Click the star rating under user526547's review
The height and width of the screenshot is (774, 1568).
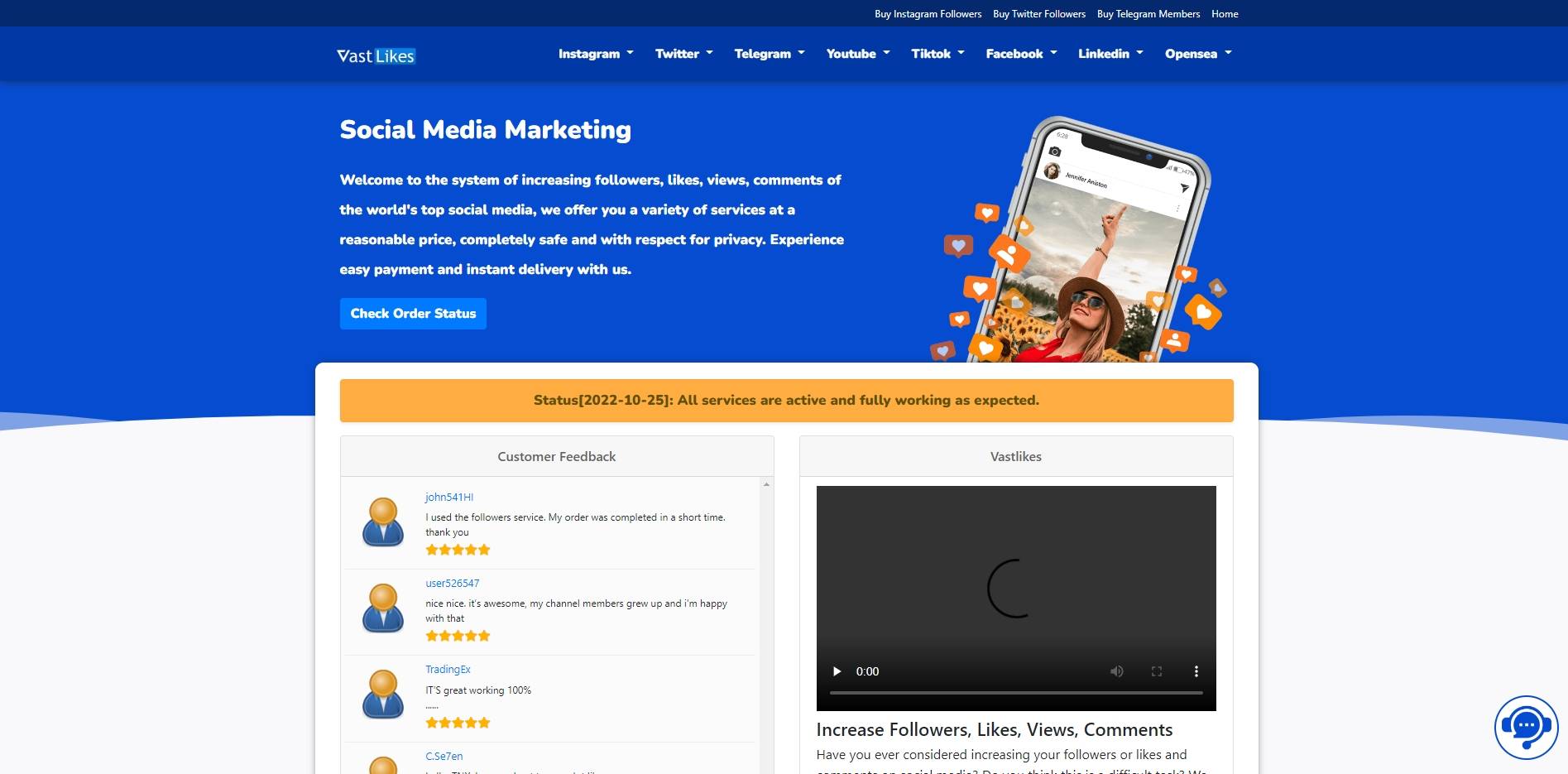[x=458, y=636]
